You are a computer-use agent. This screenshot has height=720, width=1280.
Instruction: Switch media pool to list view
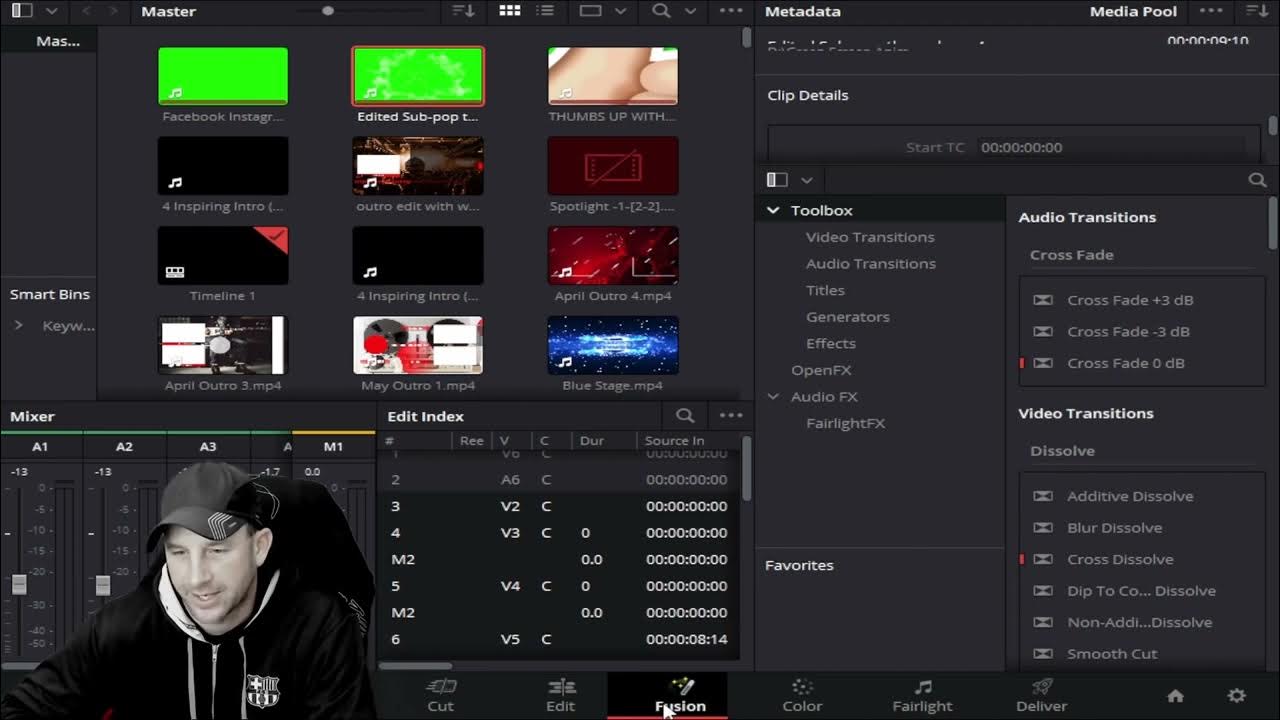[x=545, y=11]
